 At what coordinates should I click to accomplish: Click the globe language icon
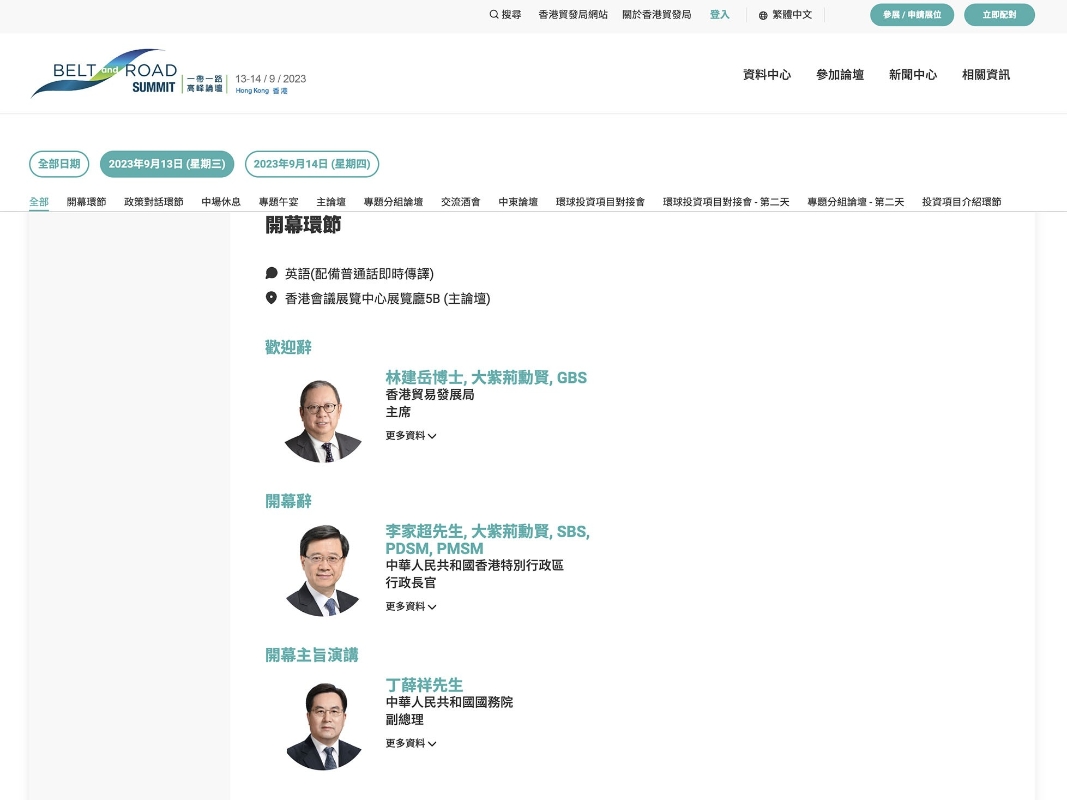coord(763,15)
